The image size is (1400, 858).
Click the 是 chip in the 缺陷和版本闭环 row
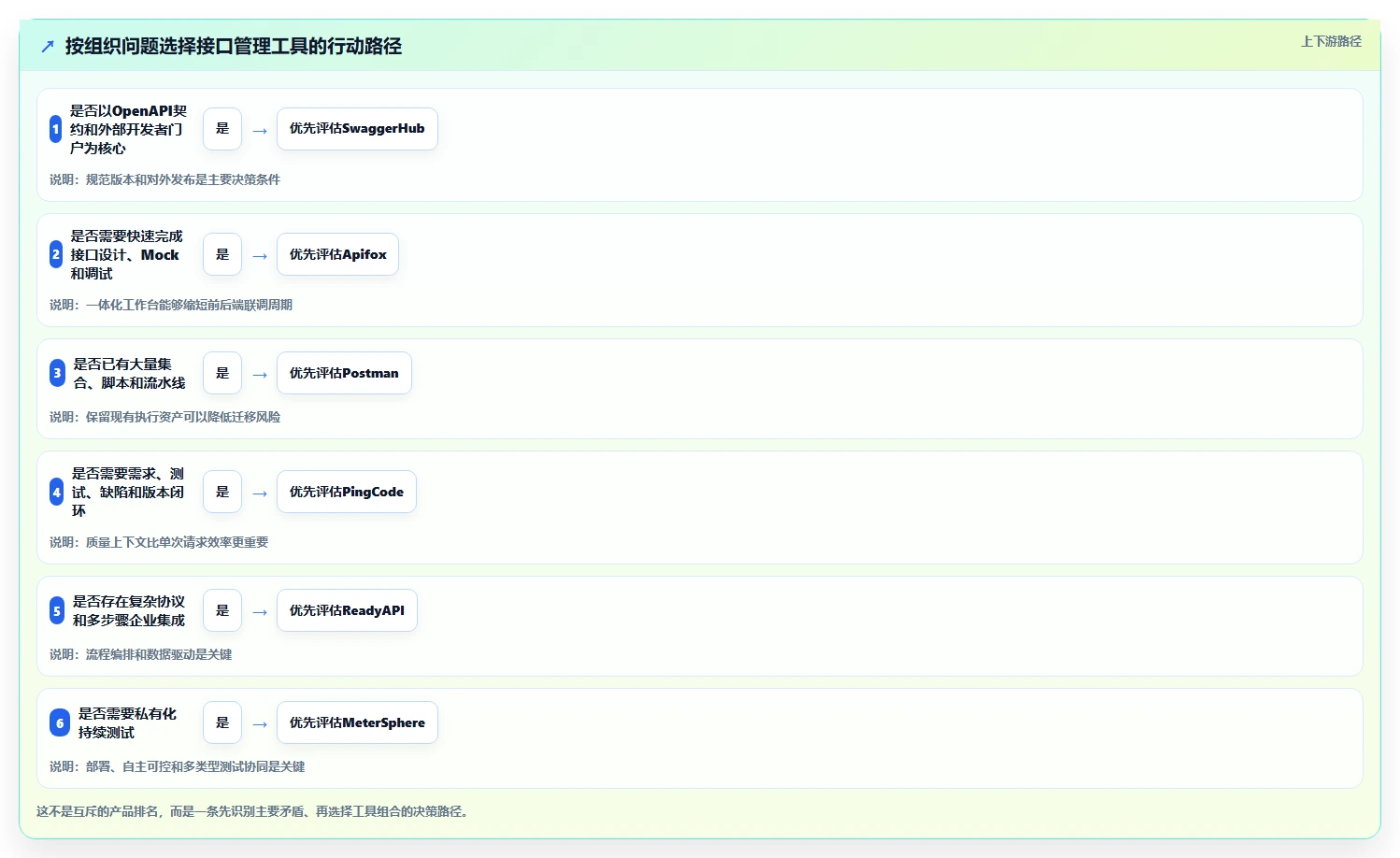click(x=222, y=492)
